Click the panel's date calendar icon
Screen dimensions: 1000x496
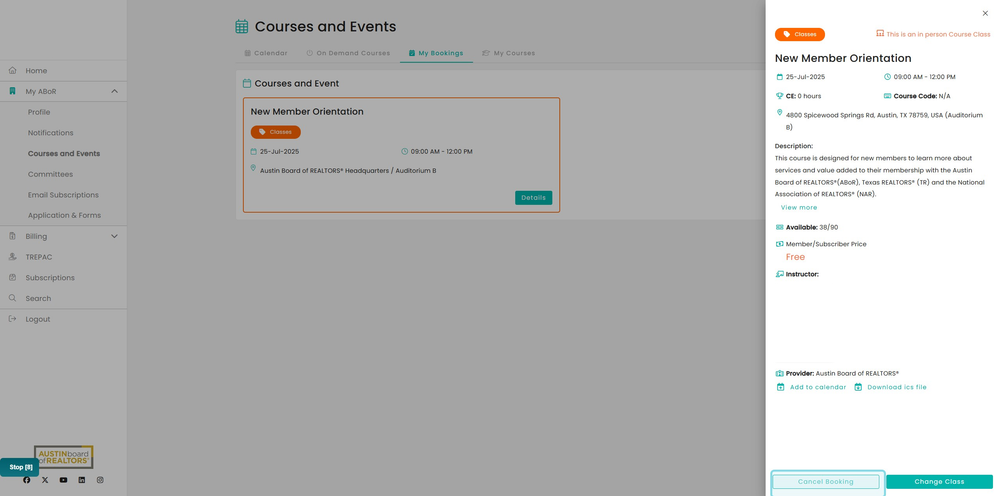(x=779, y=77)
